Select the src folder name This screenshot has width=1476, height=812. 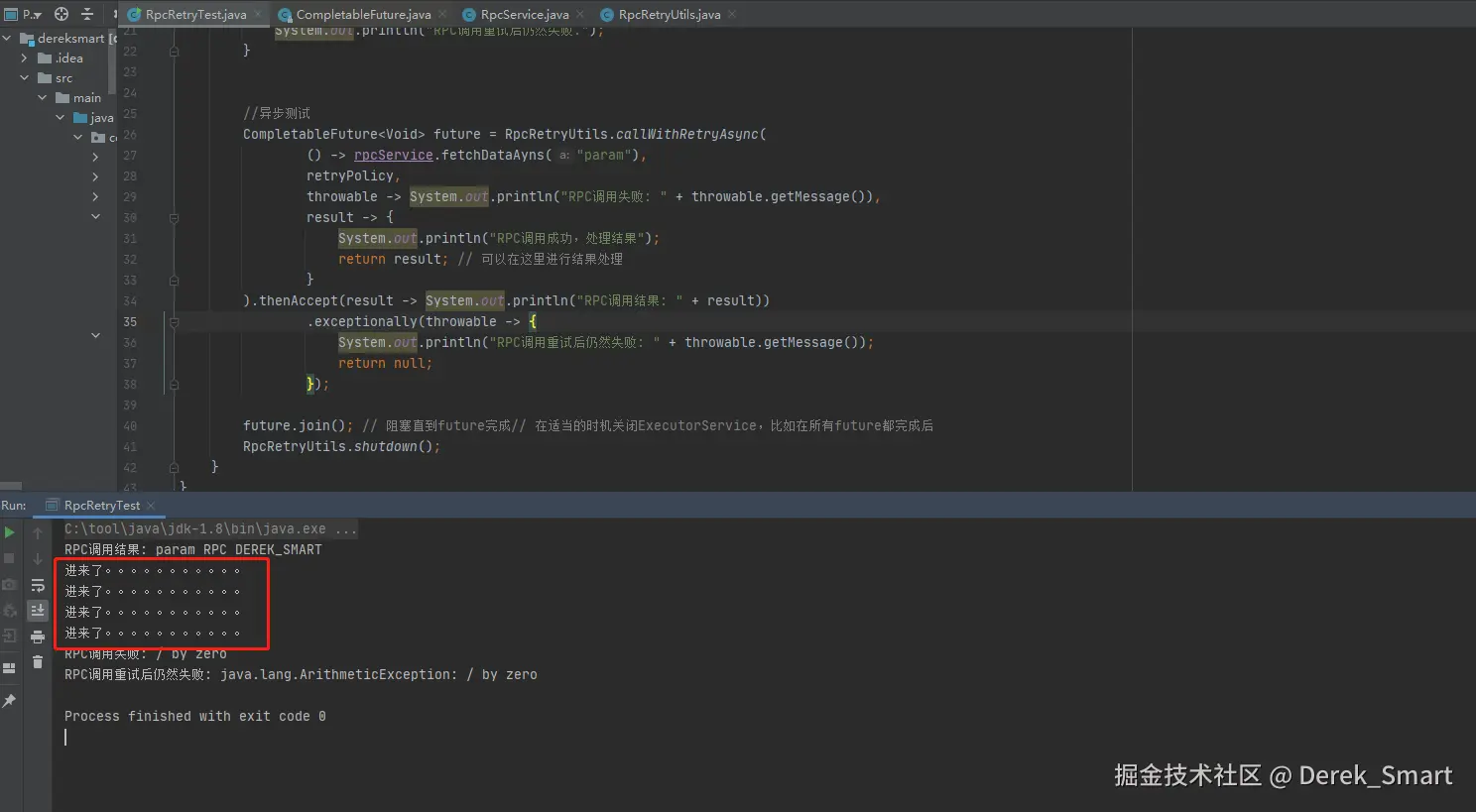(63, 78)
